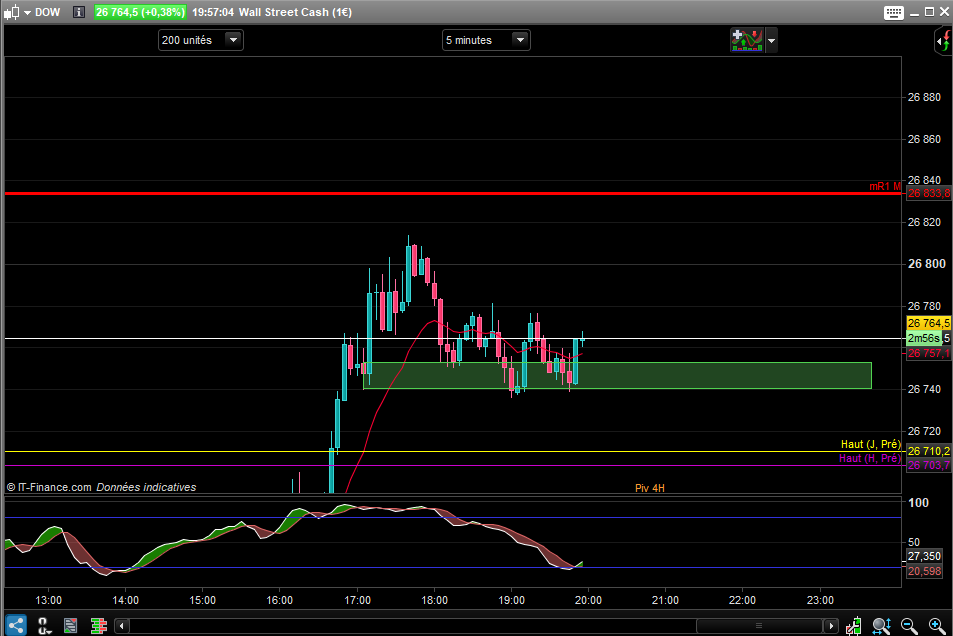The image size is (953, 636).
Task: Click the DOW ticker label
Action: click(x=47, y=12)
